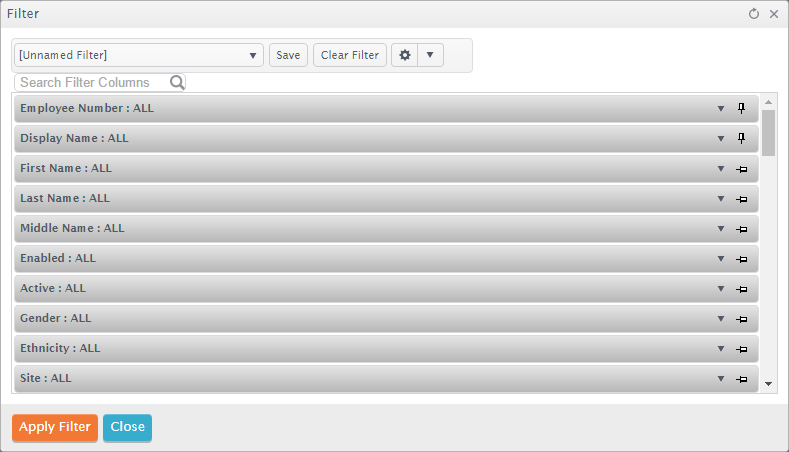Unpin the Display Name filter
The width and height of the screenshot is (789, 452).
click(x=741, y=138)
